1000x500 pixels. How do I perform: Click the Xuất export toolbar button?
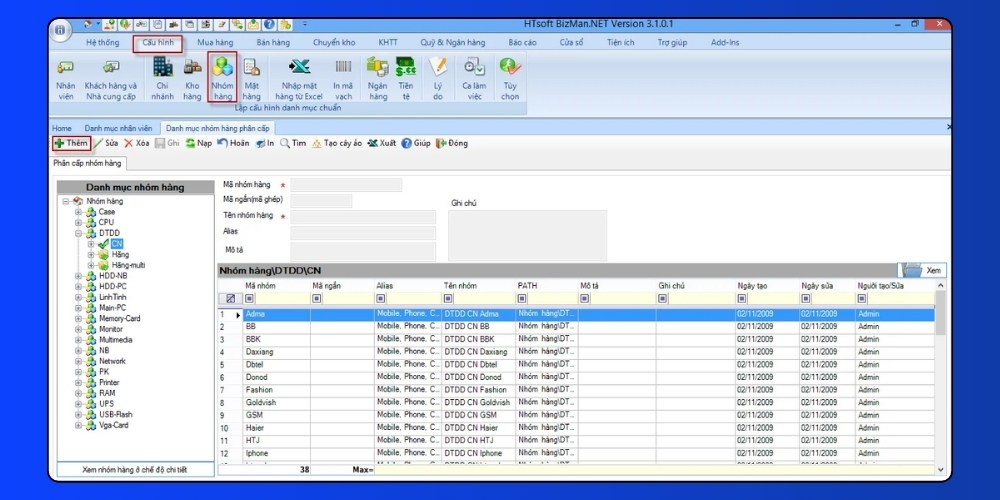381,143
